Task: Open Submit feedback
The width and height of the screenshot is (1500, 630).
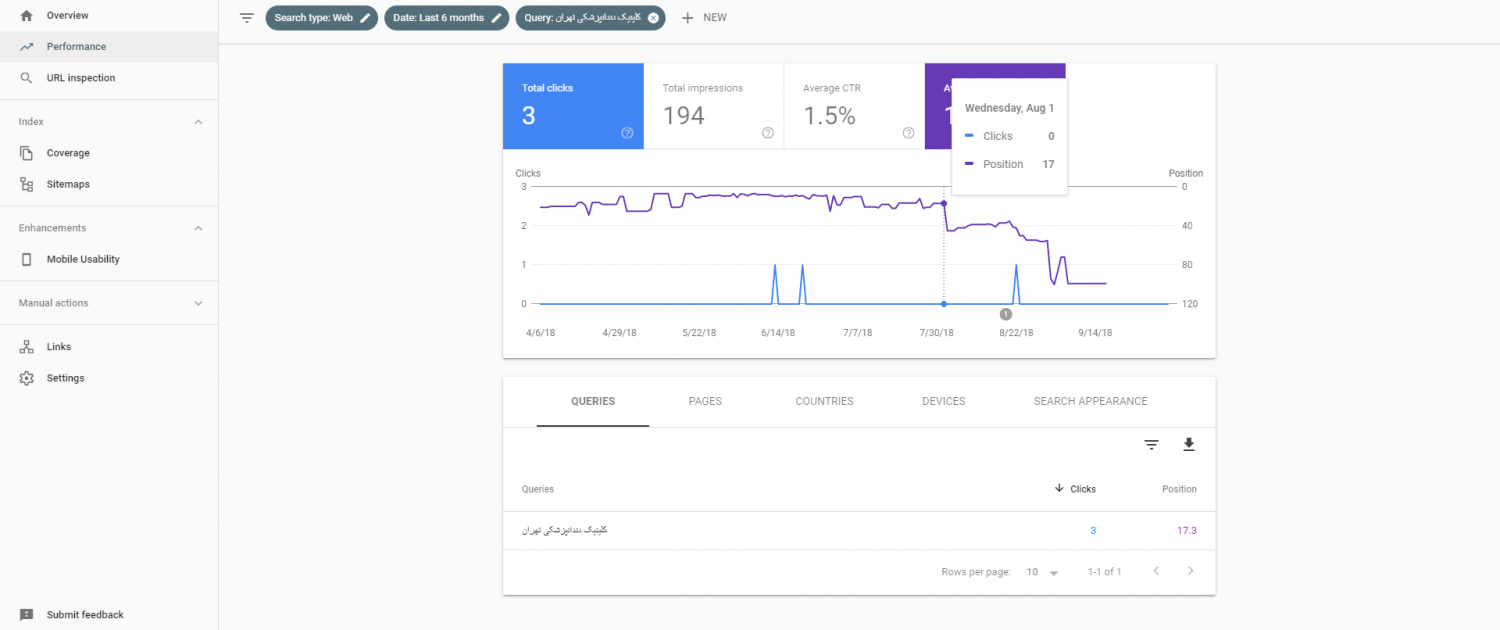Action: click(x=85, y=615)
